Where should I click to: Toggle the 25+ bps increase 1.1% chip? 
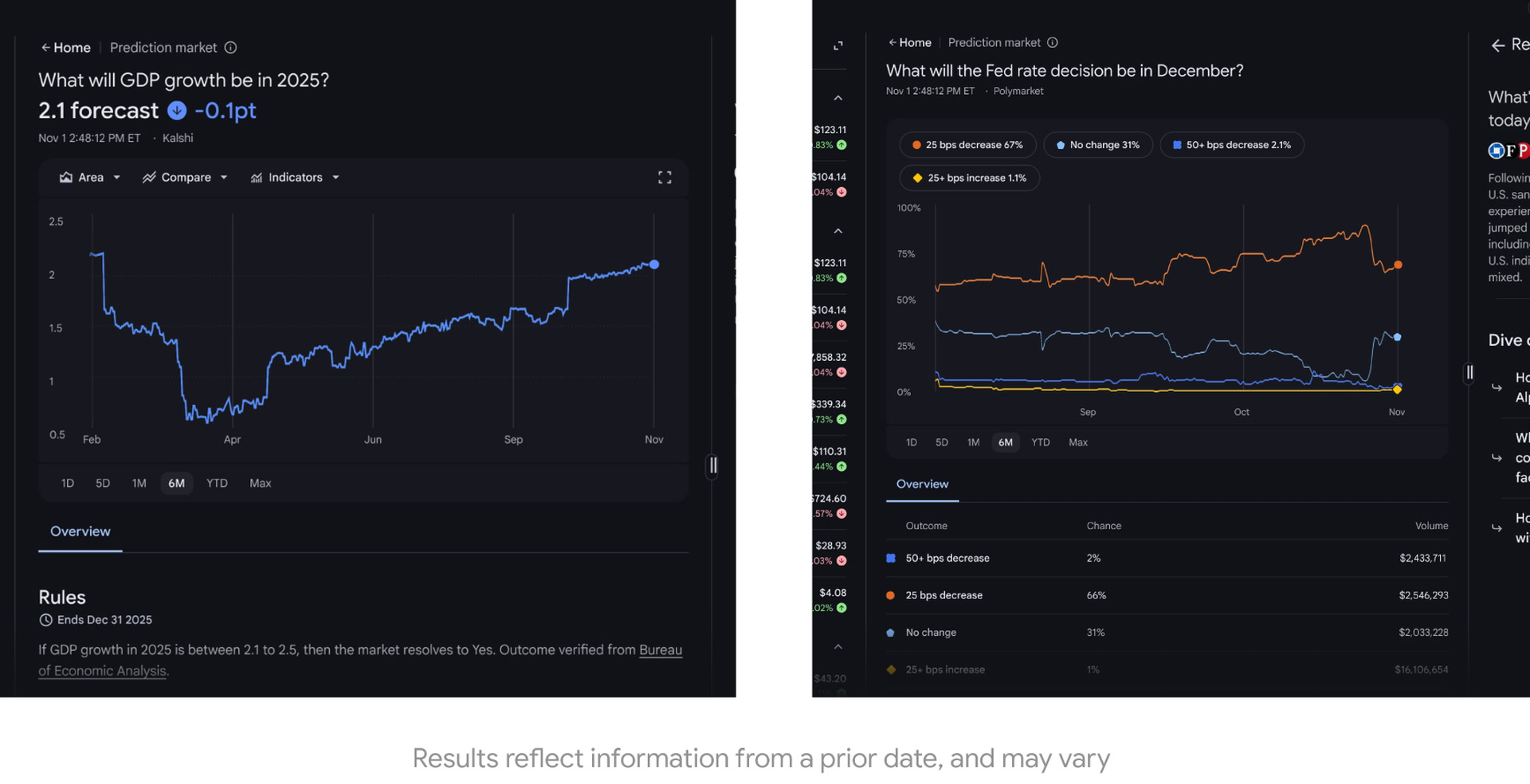point(969,178)
